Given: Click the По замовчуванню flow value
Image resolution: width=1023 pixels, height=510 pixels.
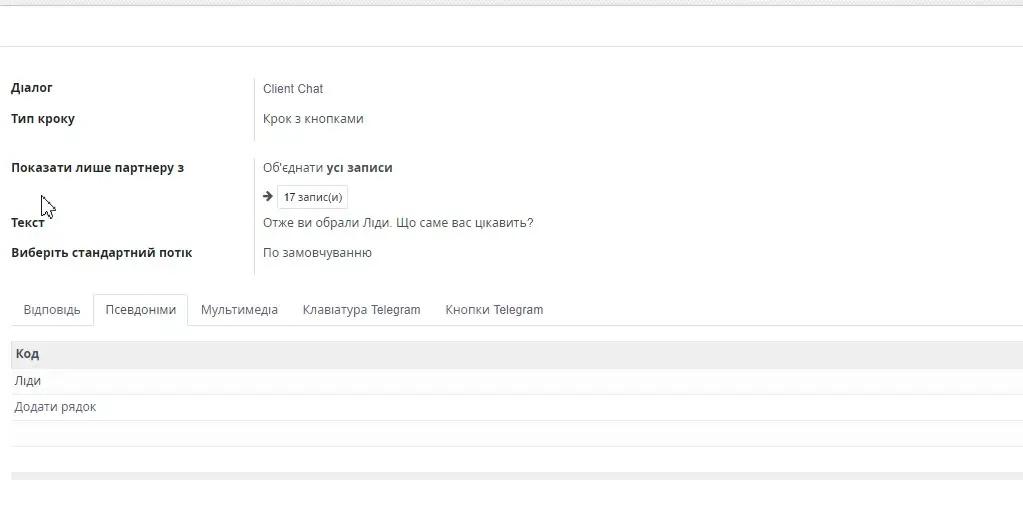Looking at the screenshot, I should [317, 253].
